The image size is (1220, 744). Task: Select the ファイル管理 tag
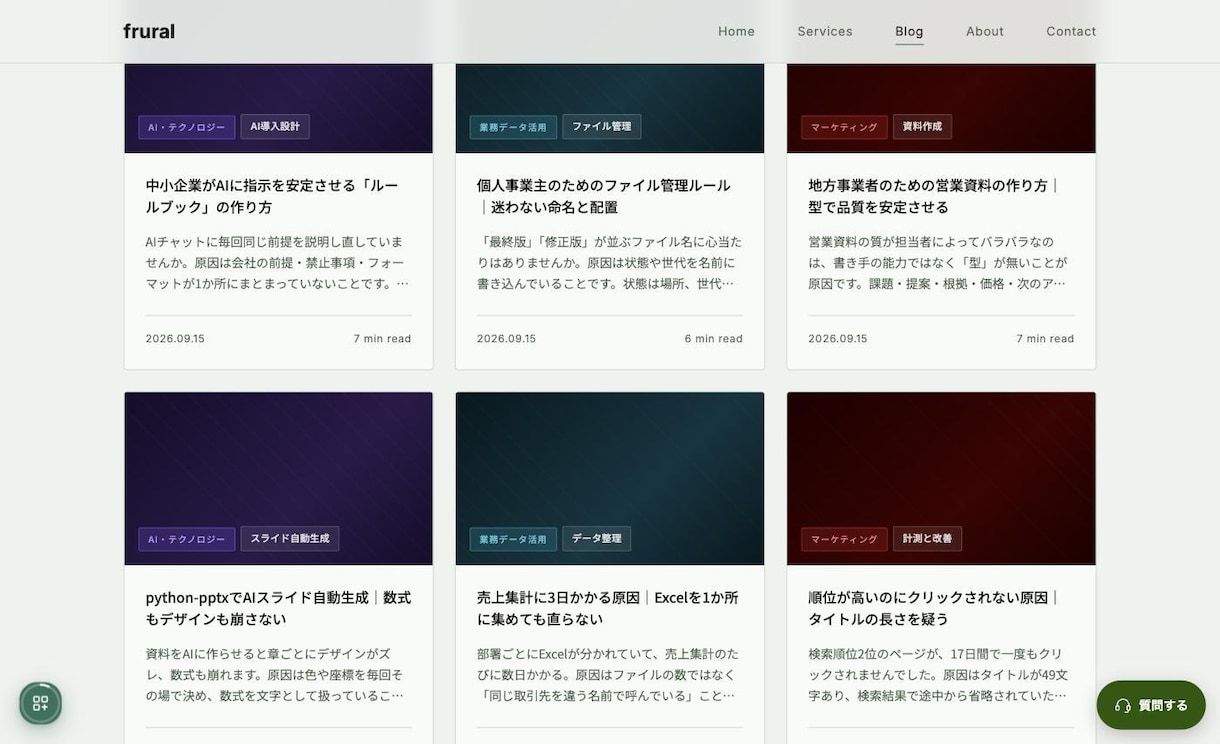602,127
